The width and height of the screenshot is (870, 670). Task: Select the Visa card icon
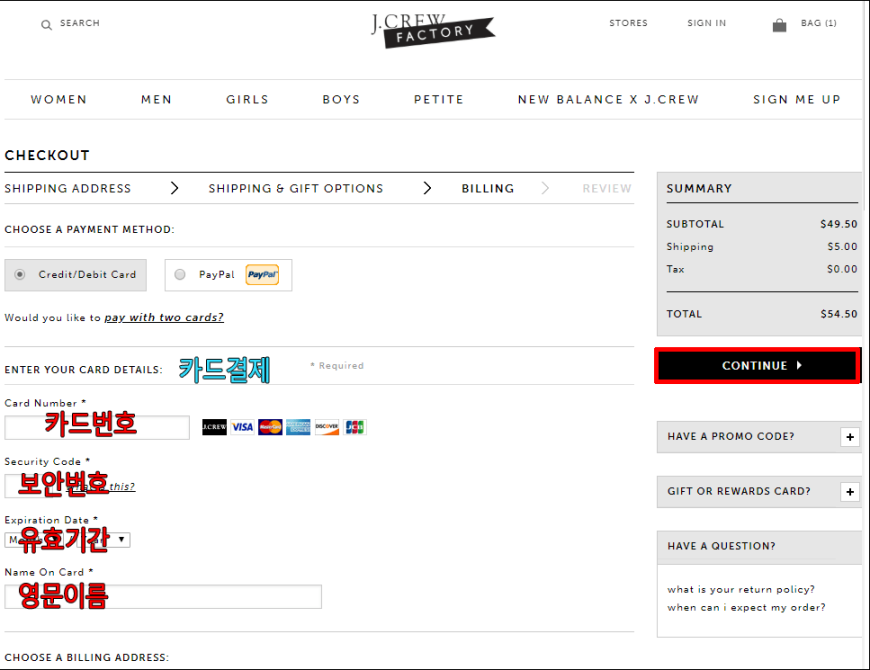(x=242, y=427)
